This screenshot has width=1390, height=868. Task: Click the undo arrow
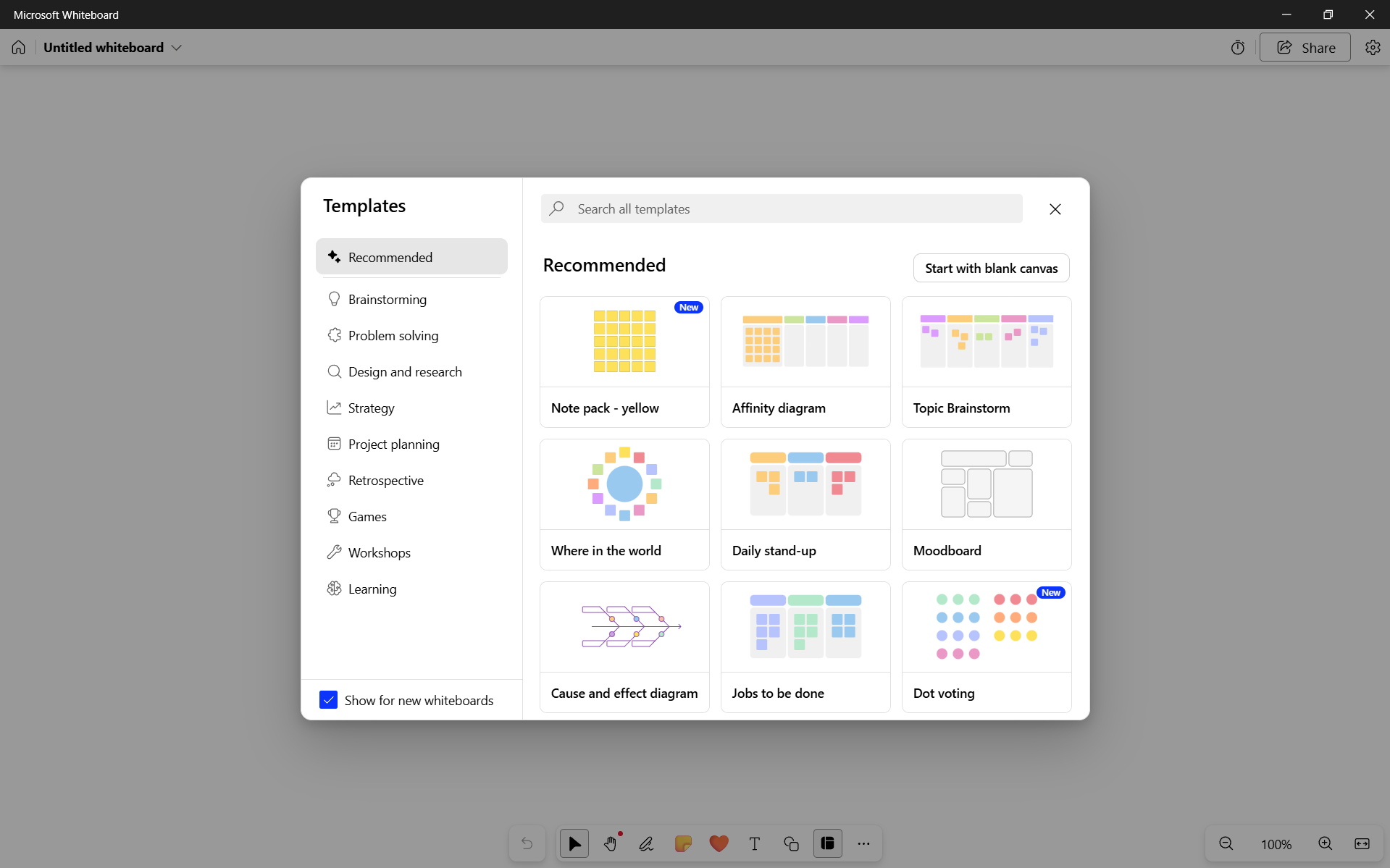pyautogui.click(x=527, y=843)
